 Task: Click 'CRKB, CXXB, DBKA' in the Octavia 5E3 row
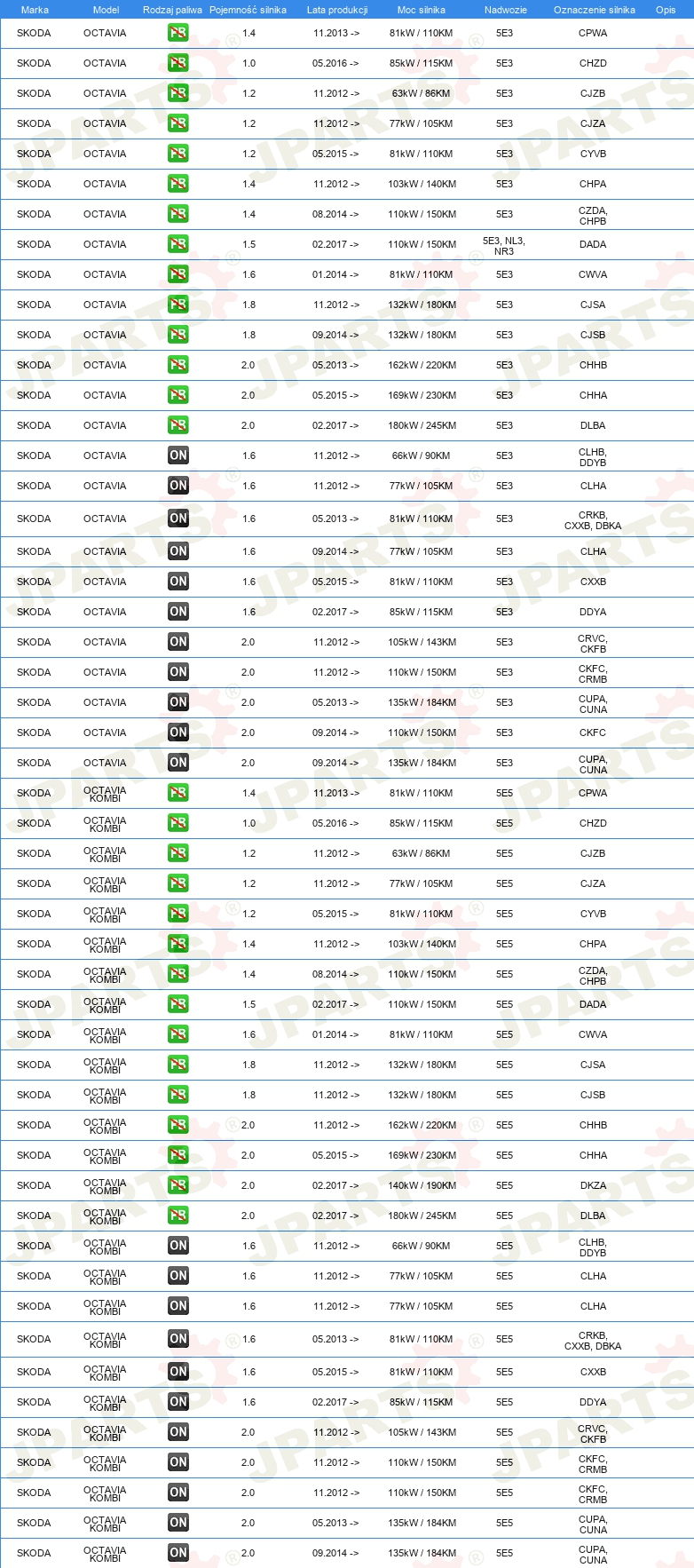point(593,520)
